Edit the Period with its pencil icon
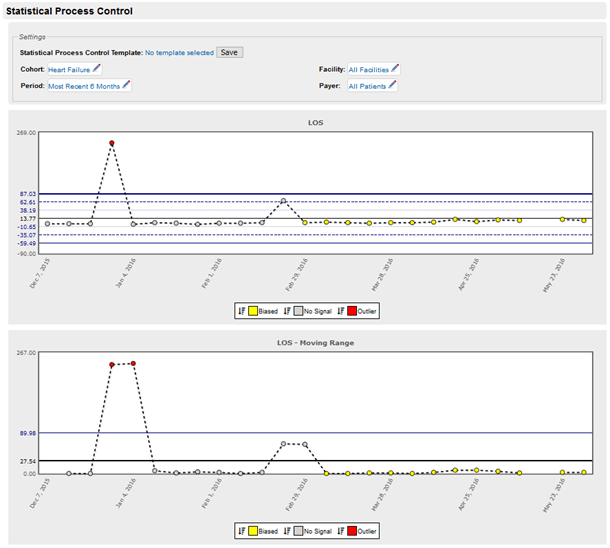The height and width of the screenshot is (548, 610). tap(126, 85)
